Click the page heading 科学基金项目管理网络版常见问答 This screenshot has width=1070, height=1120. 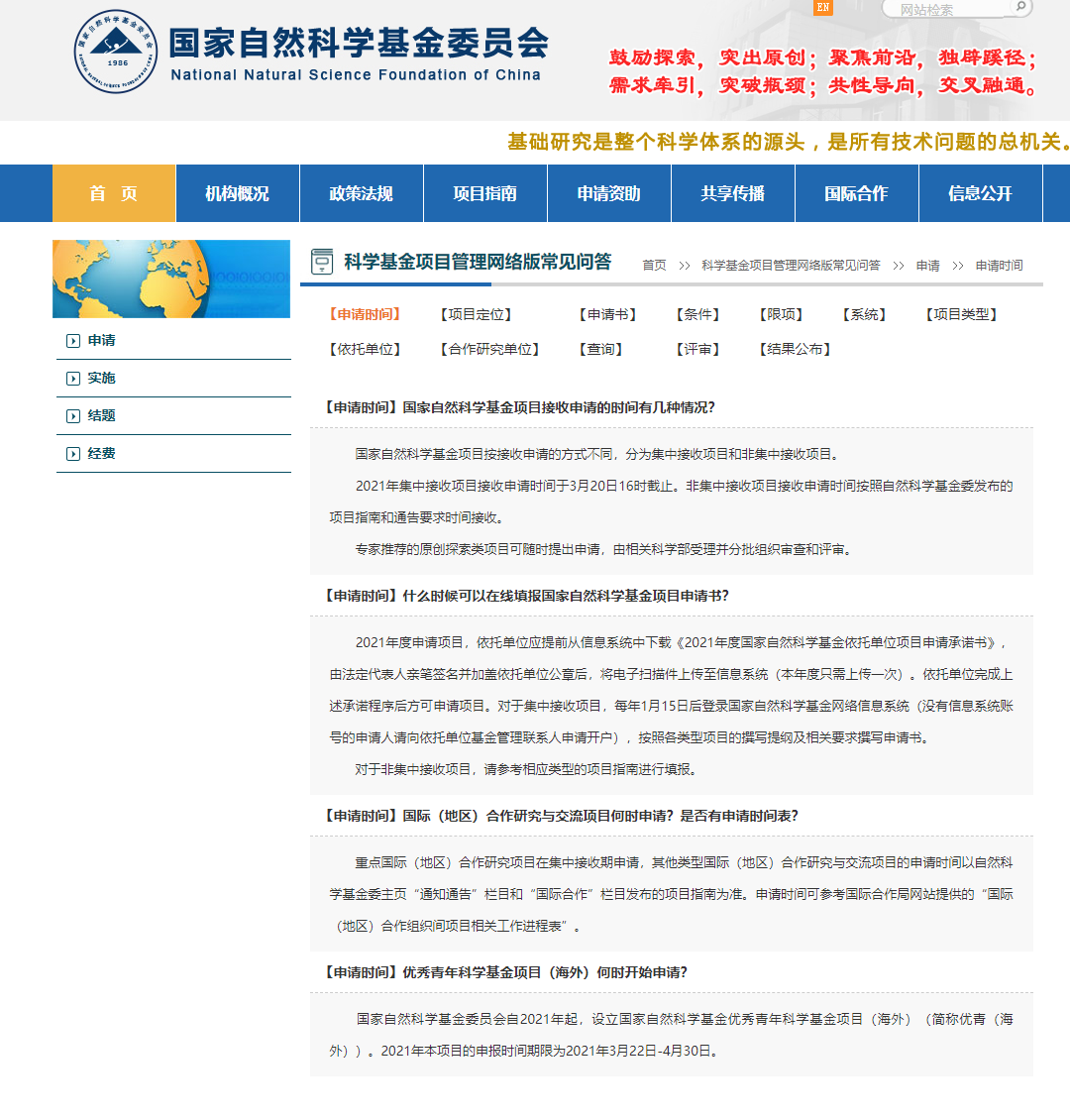click(x=478, y=262)
